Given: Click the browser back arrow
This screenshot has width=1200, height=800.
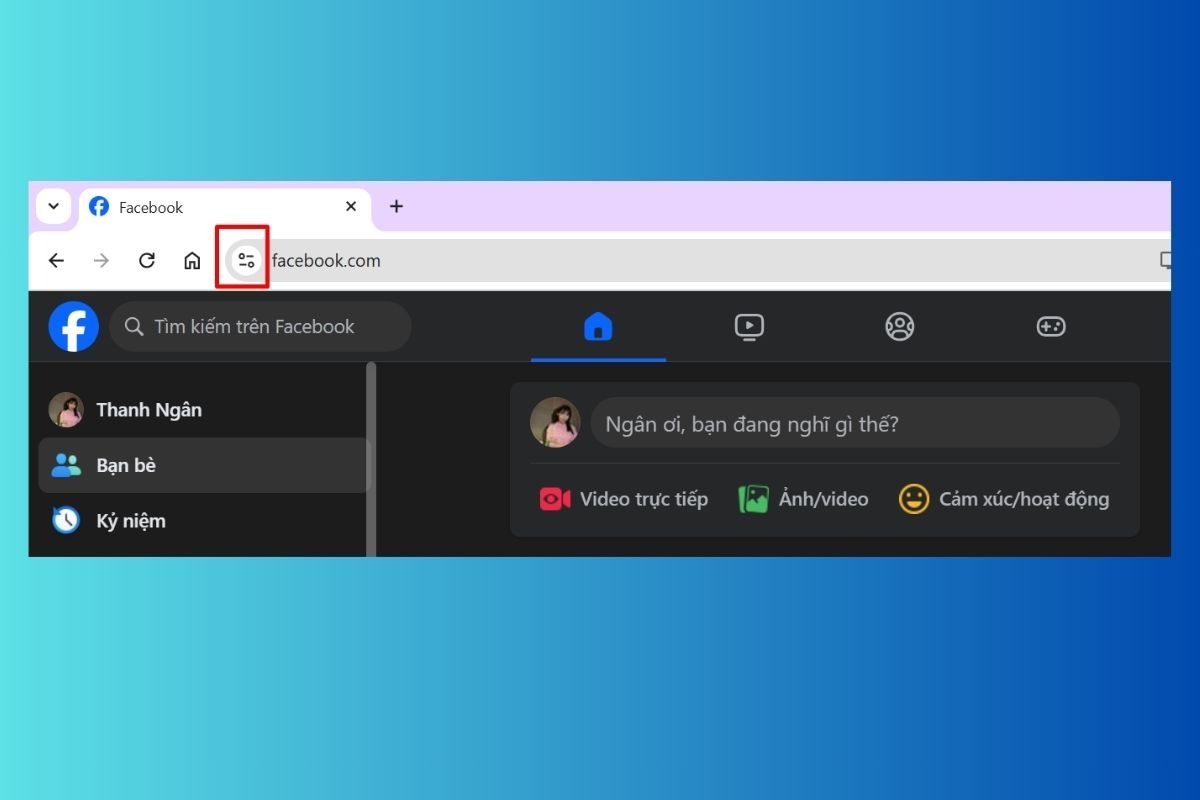Looking at the screenshot, I should 56,261.
